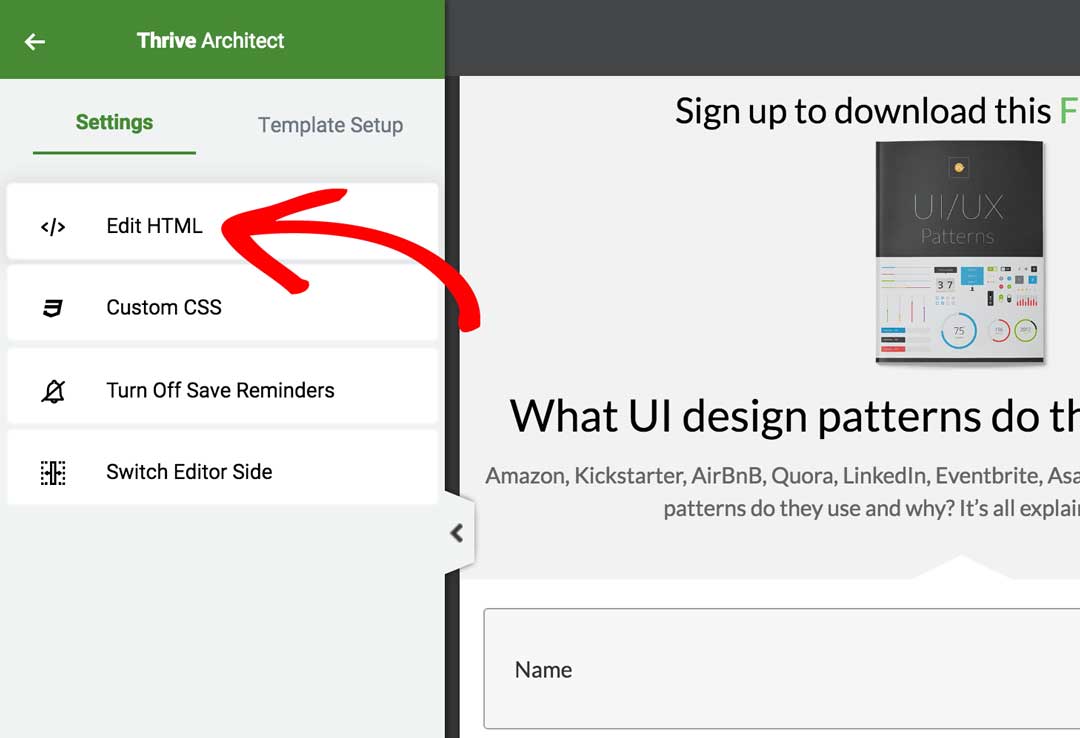Click the 'What UI design patterns' headline

tap(790, 415)
